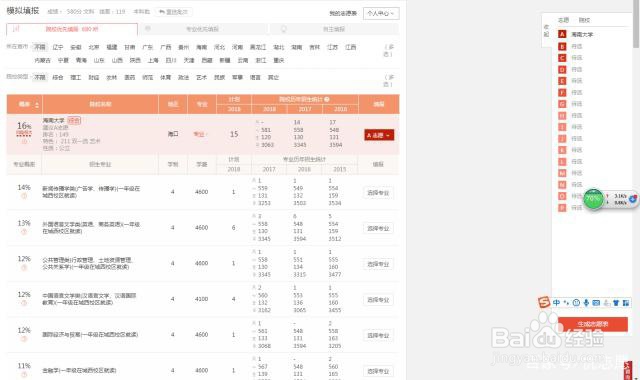Filter by province 上海
Screen dimensions: 640x380
(x=153, y=60)
